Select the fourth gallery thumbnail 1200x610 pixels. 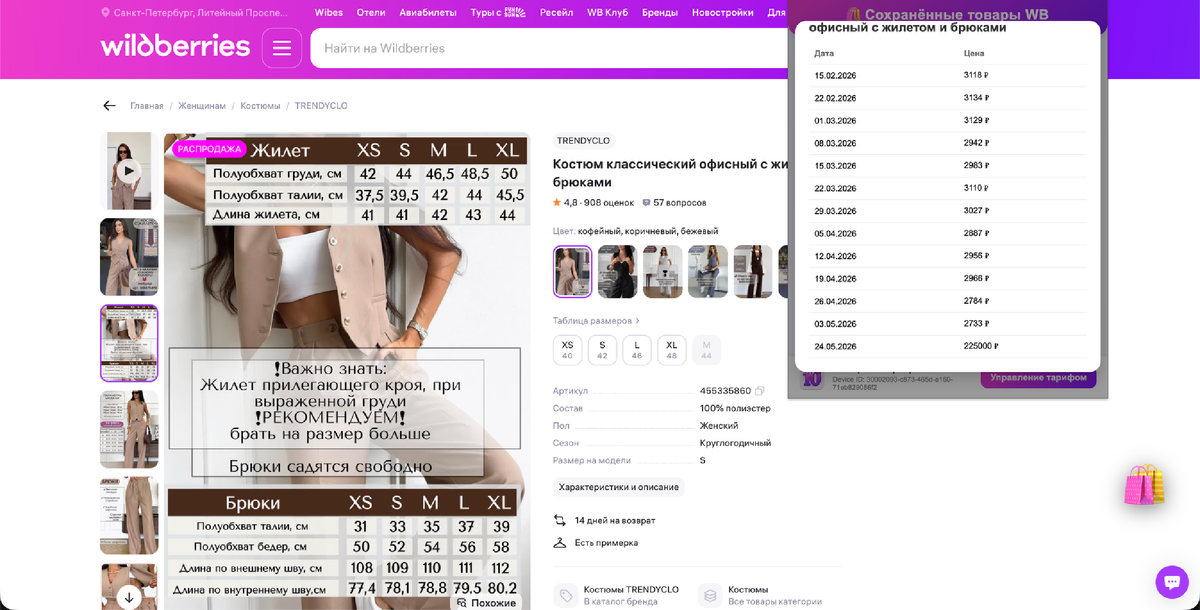pyautogui.click(x=129, y=429)
